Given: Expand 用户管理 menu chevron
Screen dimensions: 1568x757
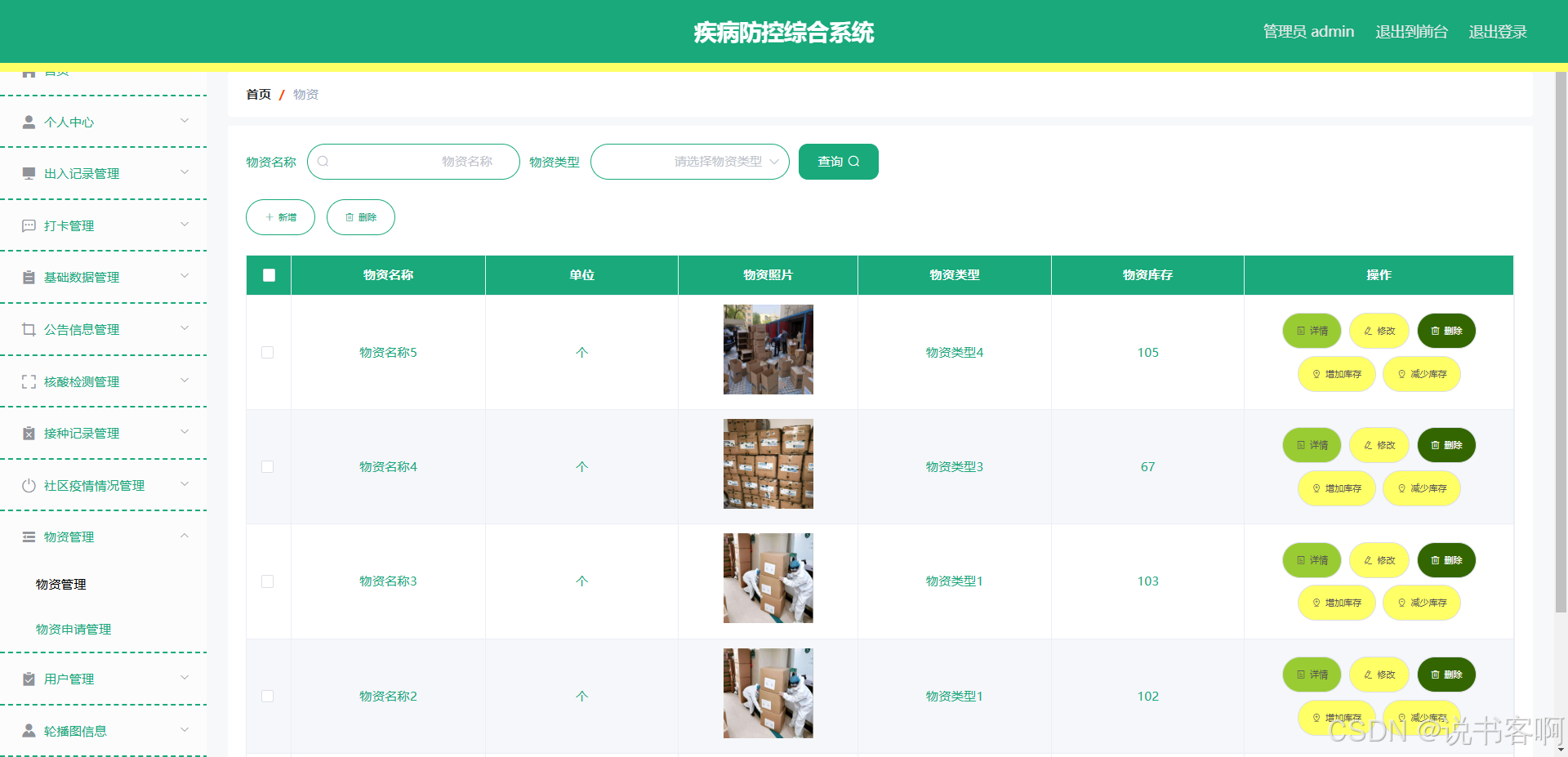Looking at the screenshot, I should (185, 678).
